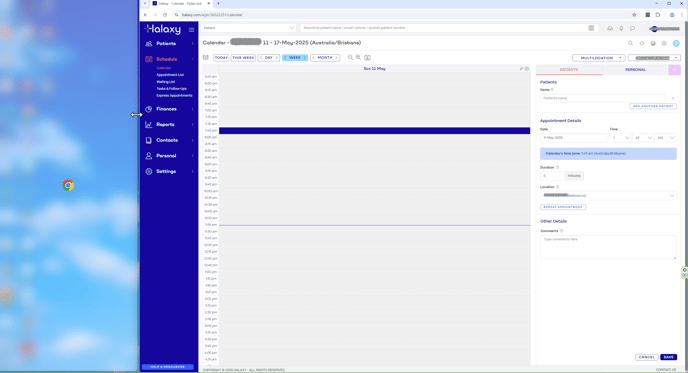Screen dimensions: 688x373
Task: Click the Patient's name input field
Action: pos(602,98)
